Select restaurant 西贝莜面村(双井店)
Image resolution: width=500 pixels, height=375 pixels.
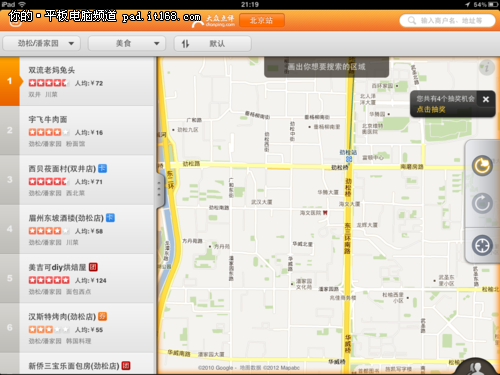coord(77,180)
